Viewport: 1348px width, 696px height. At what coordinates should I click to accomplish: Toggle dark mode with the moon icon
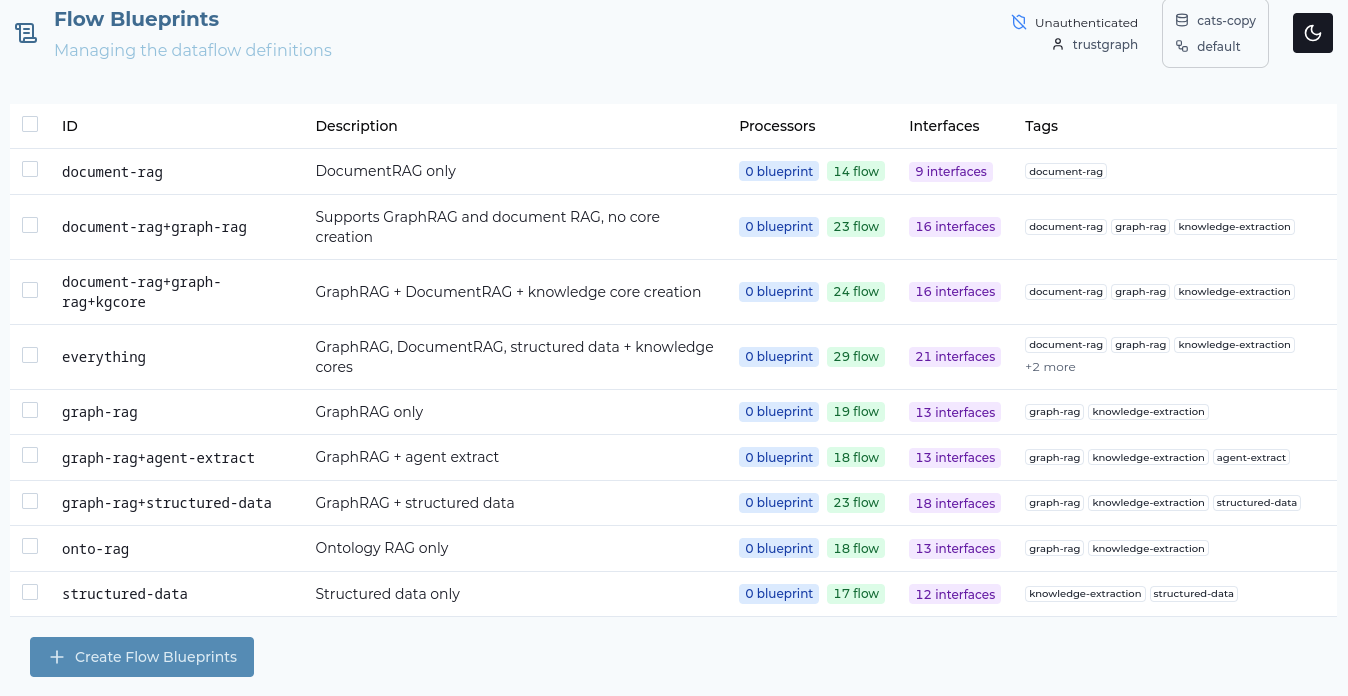[x=1313, y=33]
